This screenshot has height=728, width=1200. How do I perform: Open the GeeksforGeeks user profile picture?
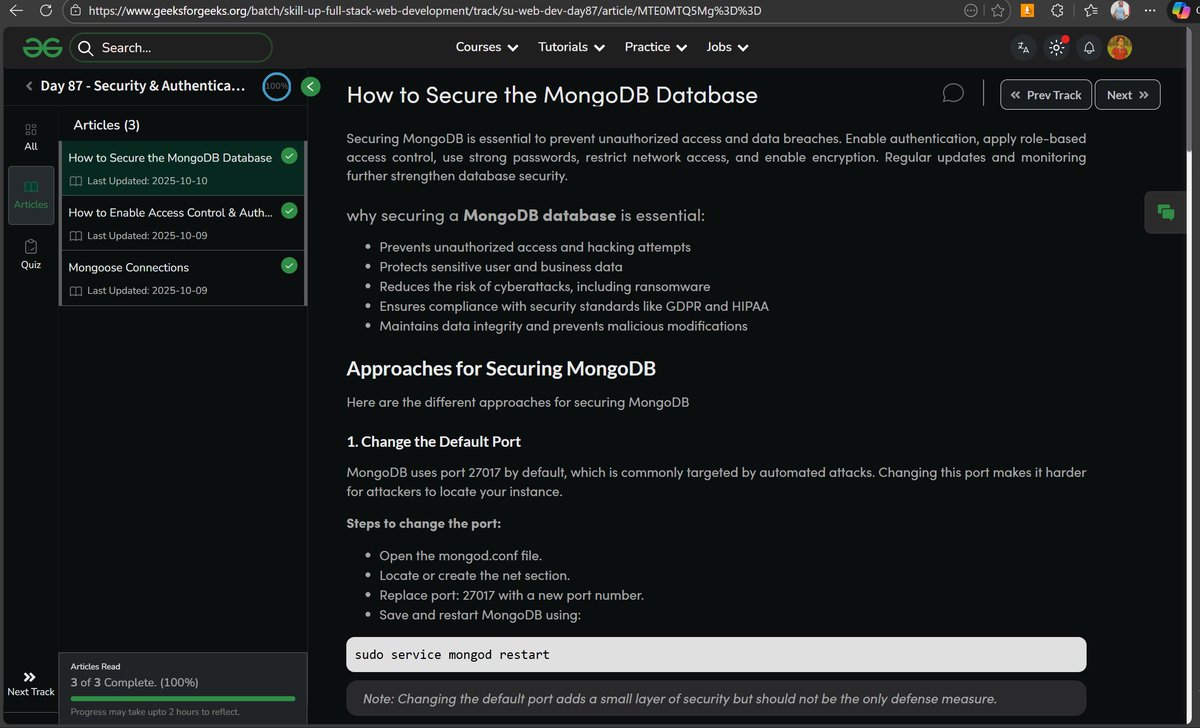click(x=1119, y=47)
